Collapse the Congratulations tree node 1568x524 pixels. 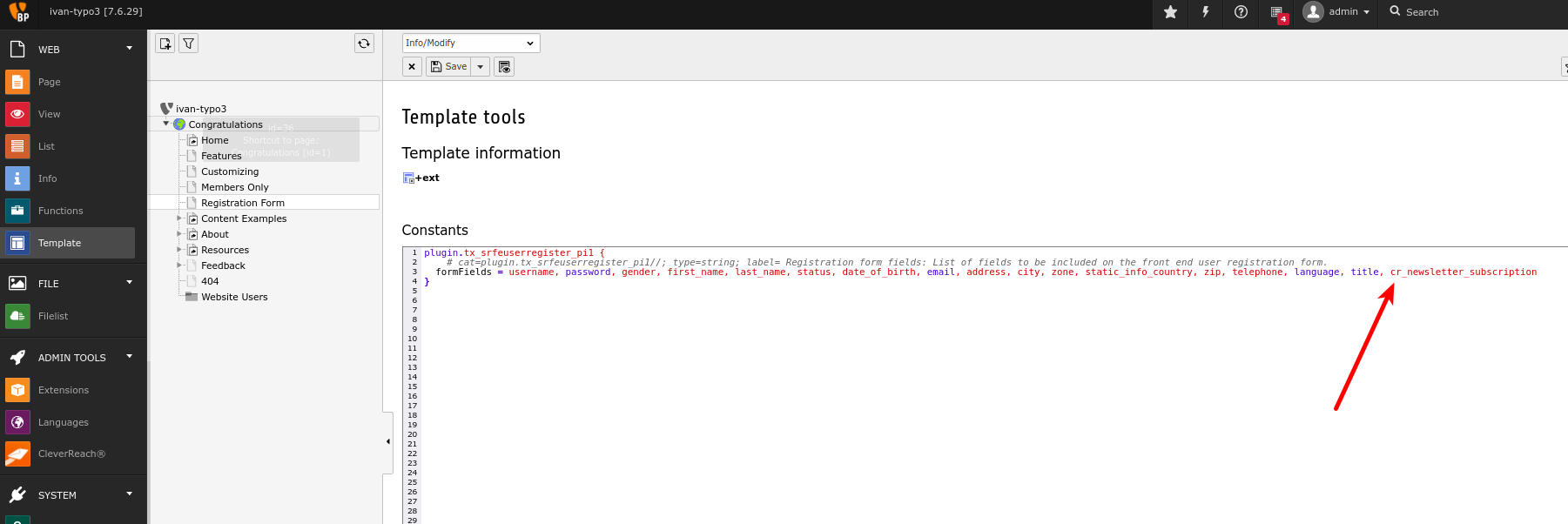coord(166,124)
